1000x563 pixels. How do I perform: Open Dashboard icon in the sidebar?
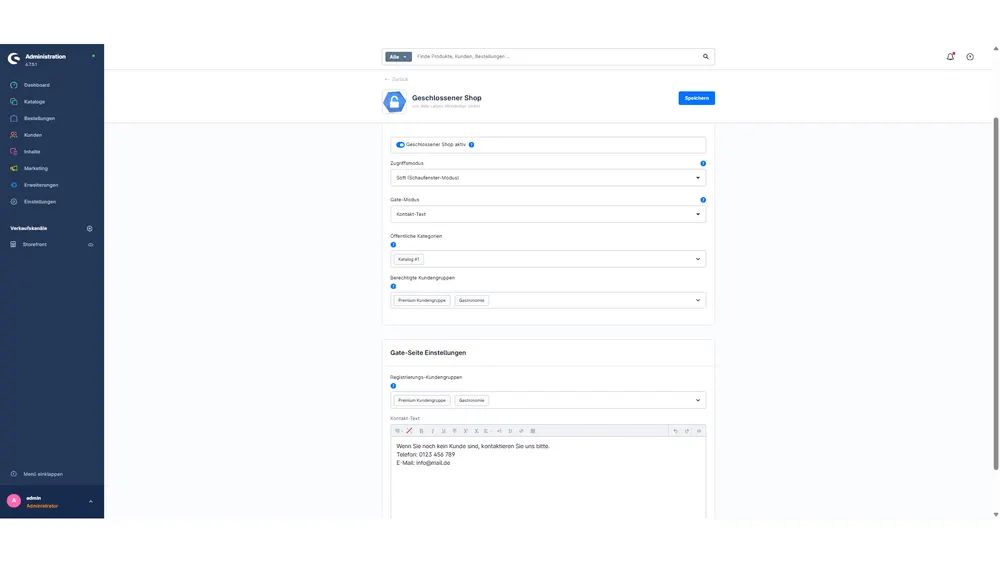(13, 85)
